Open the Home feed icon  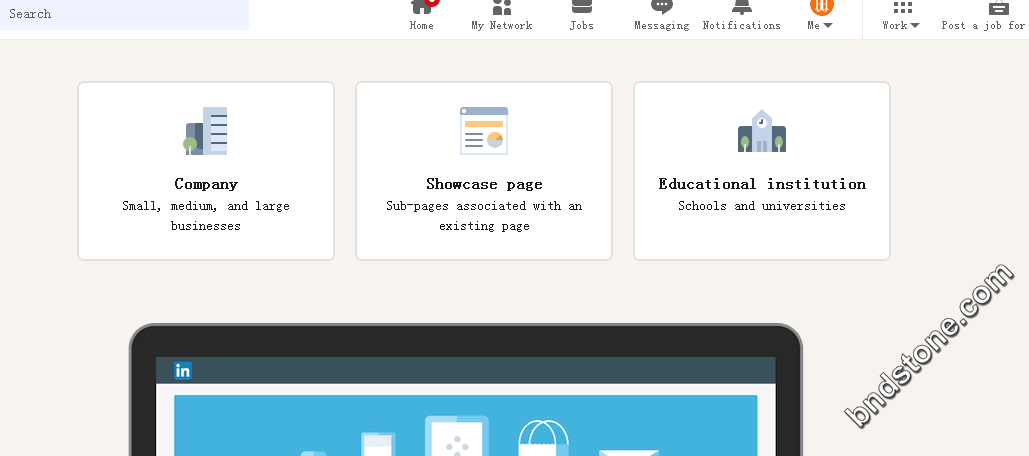[421, 7]
